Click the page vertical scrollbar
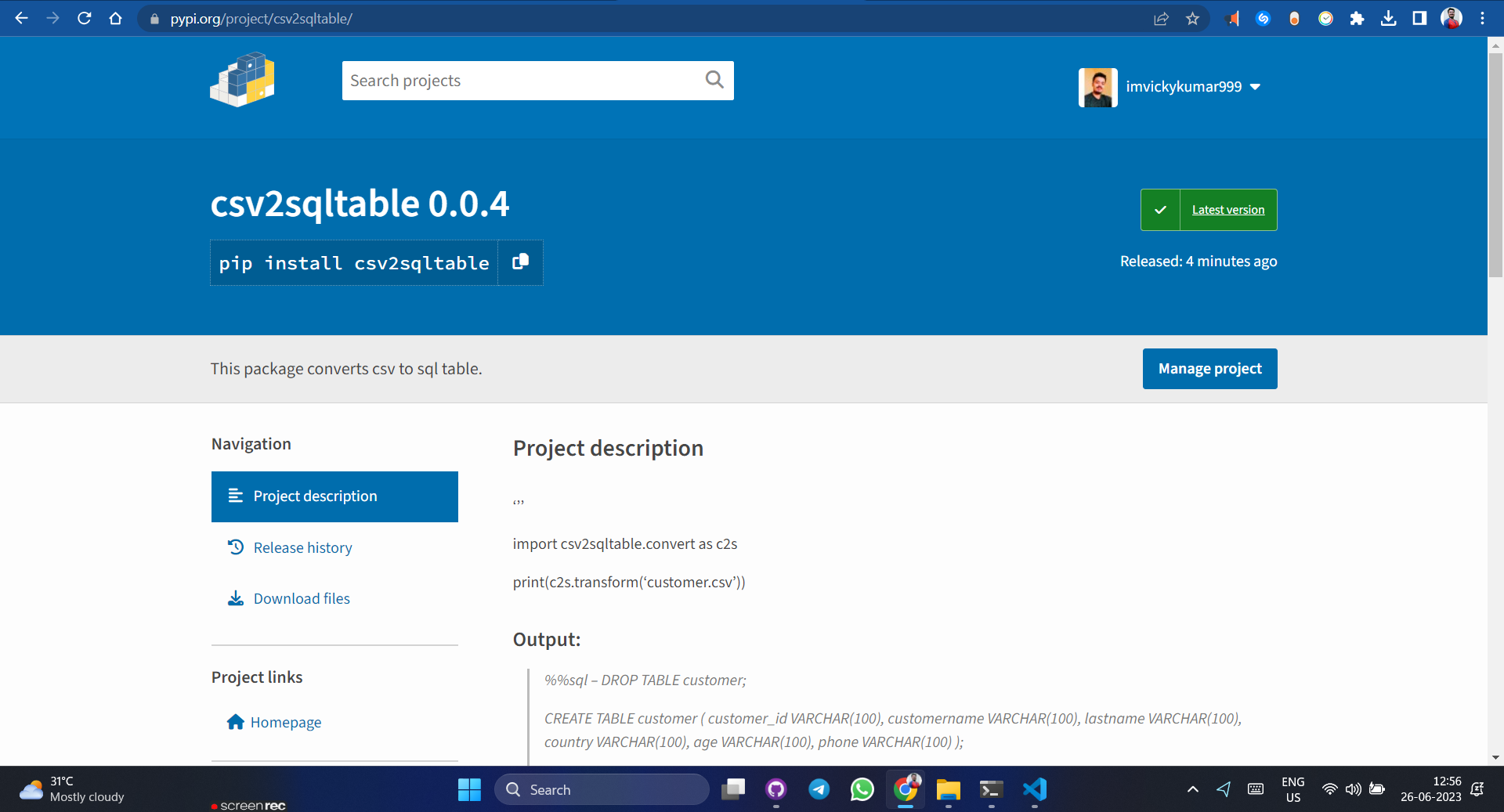 1495,164
